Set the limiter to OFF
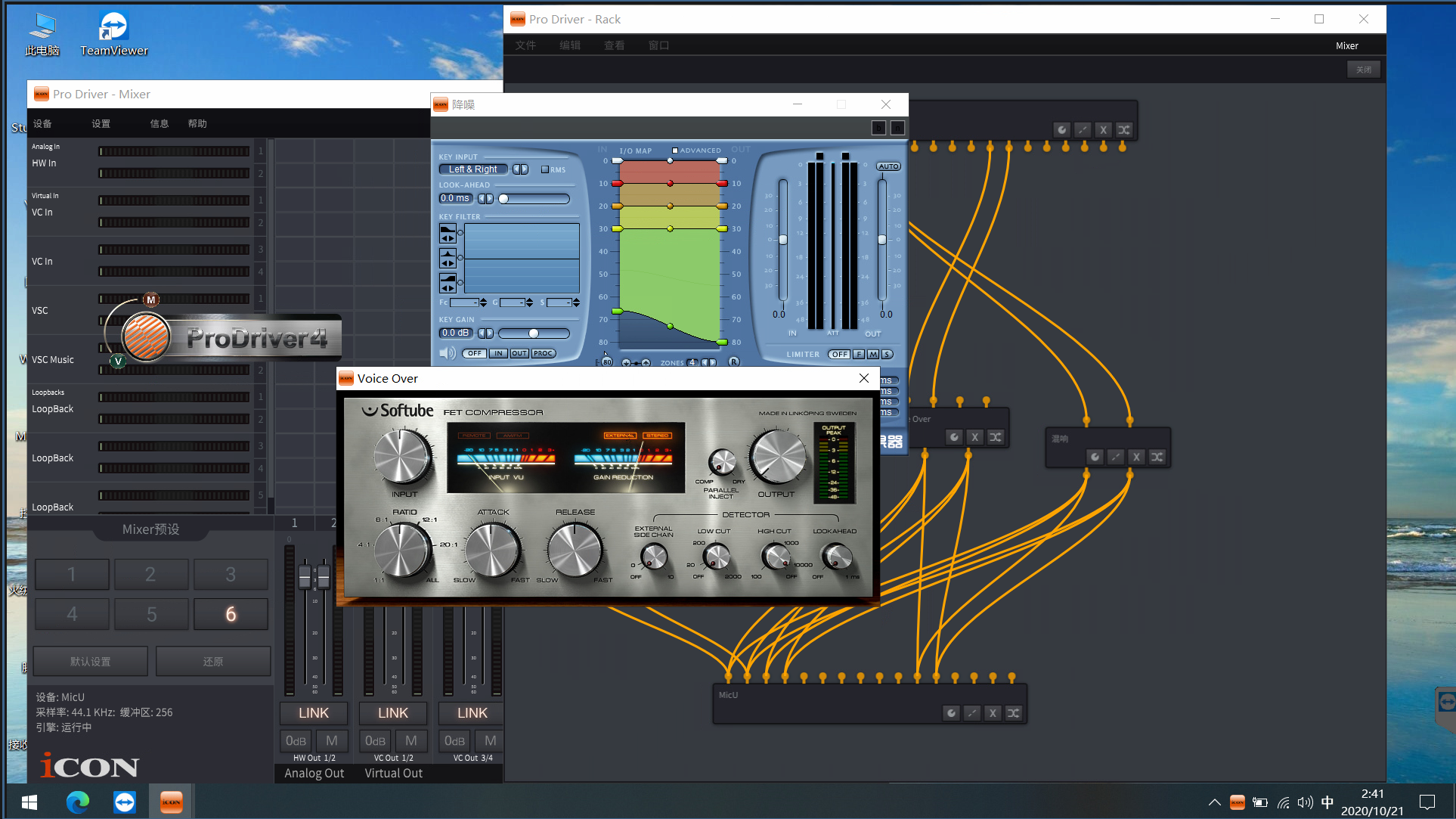Screen dimensions: 1456x819 pos(838,354)
